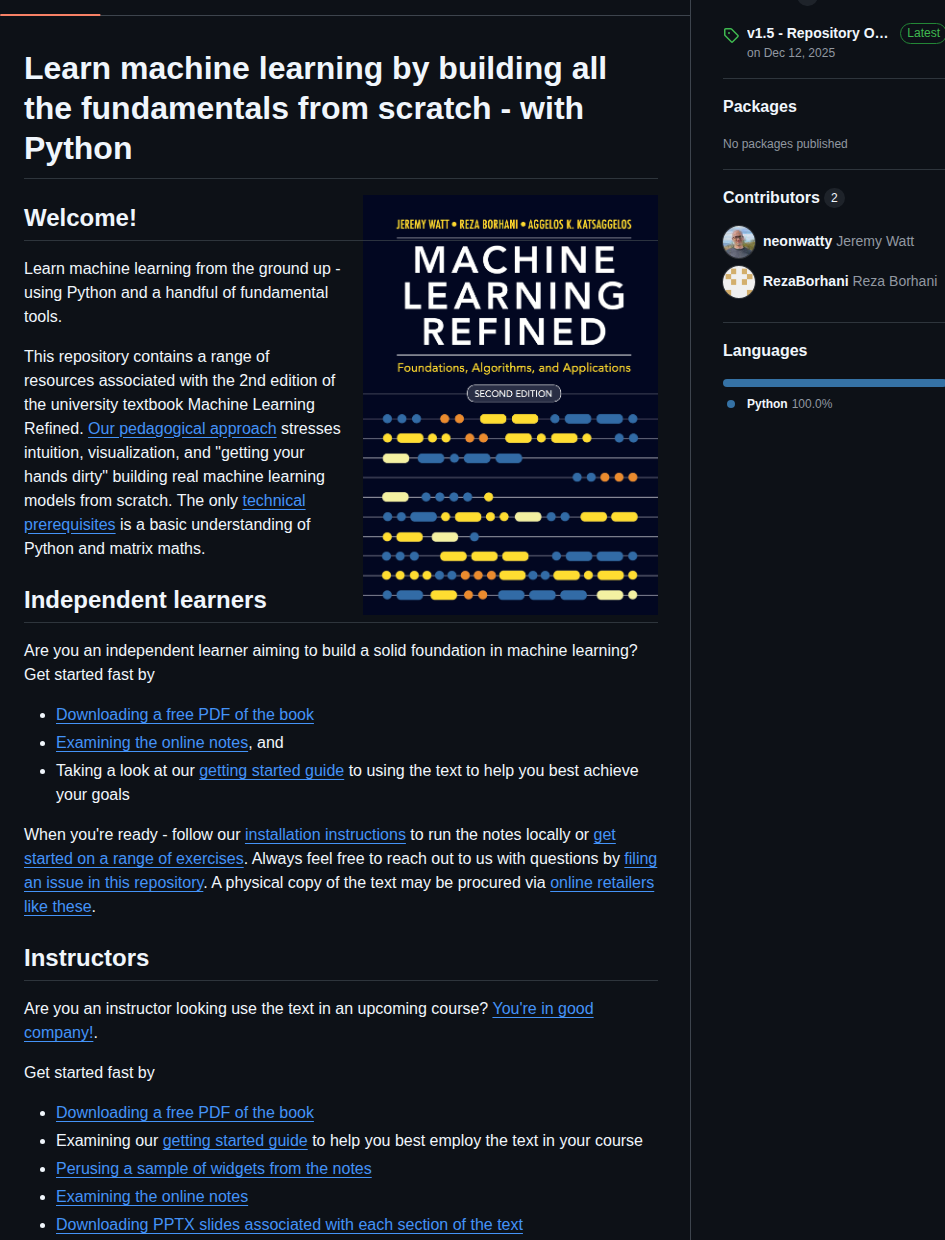945x1240 pixels.
Task: Open getting started guide link under Independent learners
Action: [271, 771]
